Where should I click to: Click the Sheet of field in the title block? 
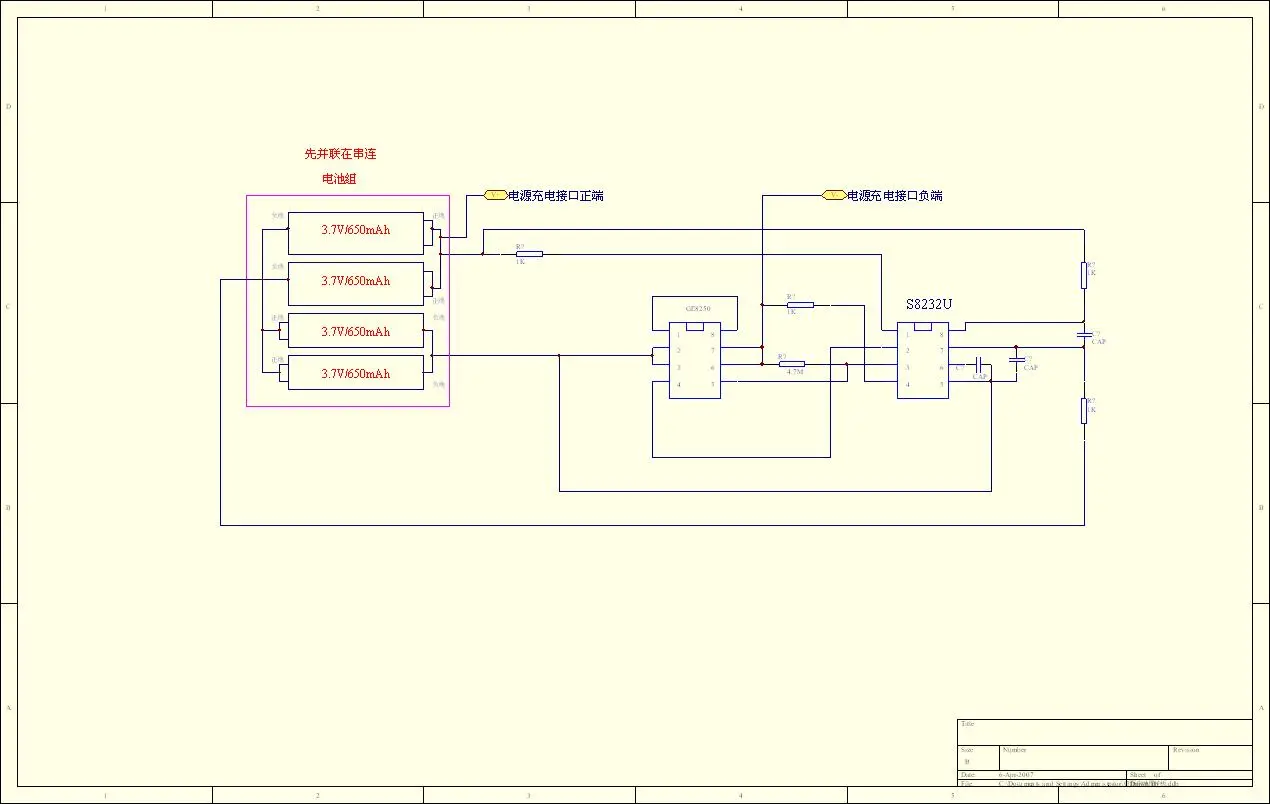point(1189,775)
